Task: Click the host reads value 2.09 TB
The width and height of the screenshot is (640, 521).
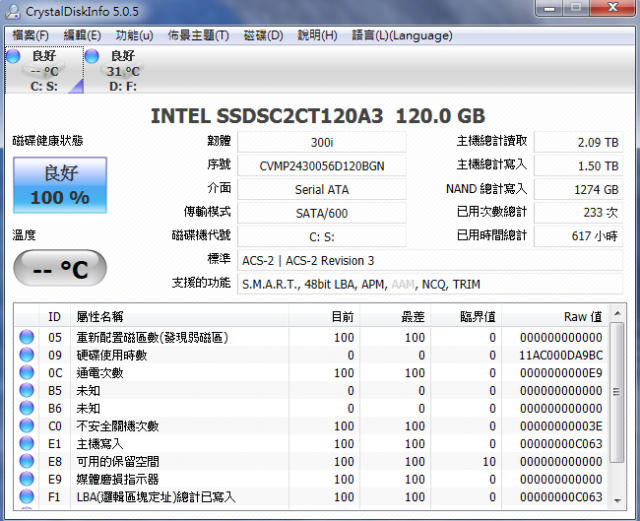Action: (578, 142)
